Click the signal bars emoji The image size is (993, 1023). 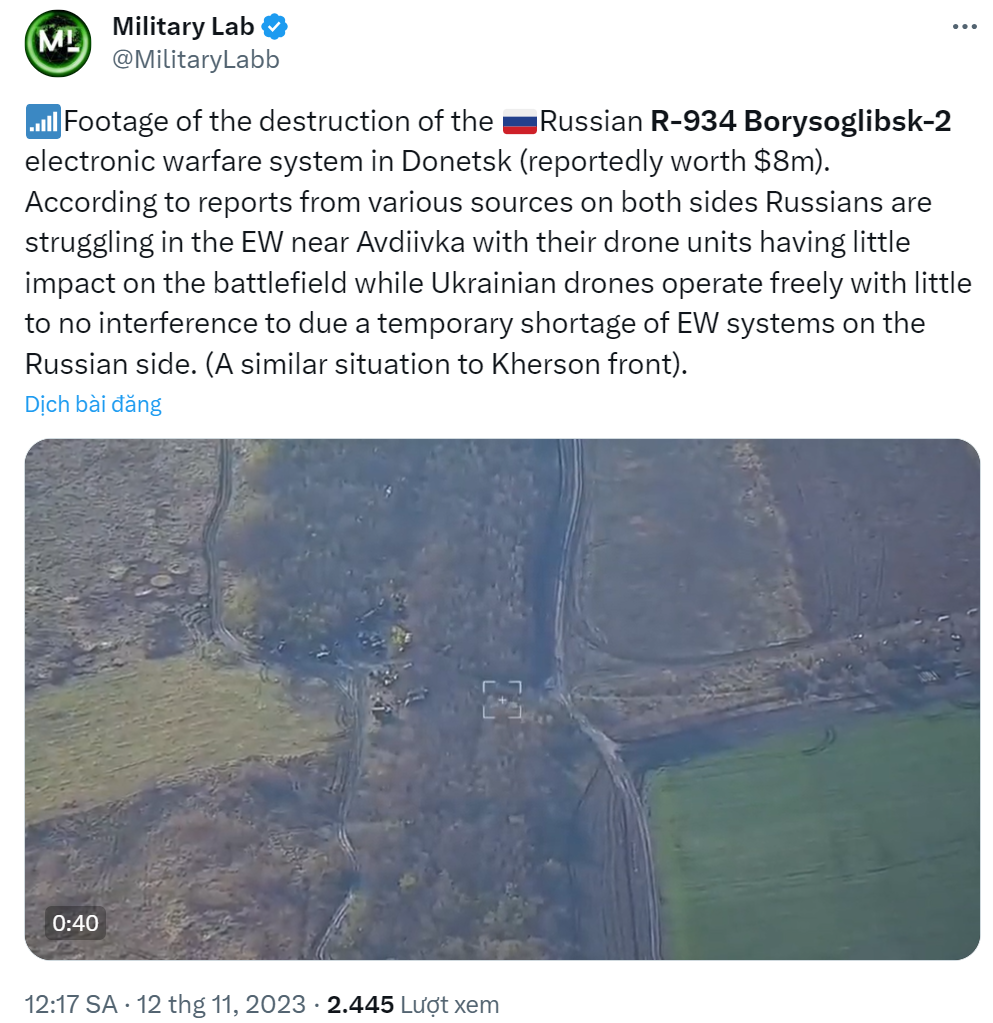(43, 122)
